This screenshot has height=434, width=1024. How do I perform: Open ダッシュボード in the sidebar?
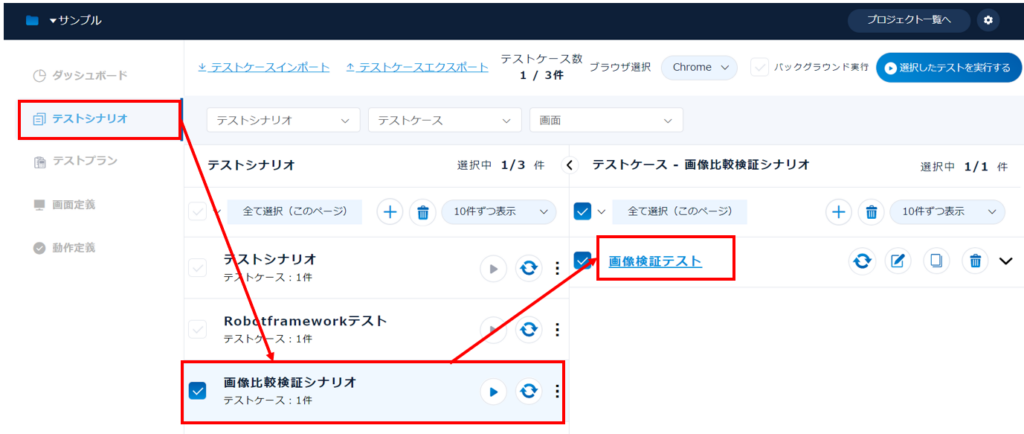89,75
